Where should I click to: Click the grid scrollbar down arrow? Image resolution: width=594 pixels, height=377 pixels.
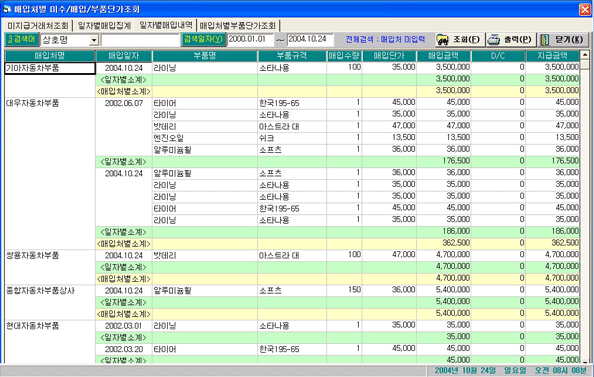(x=585, y=361)
